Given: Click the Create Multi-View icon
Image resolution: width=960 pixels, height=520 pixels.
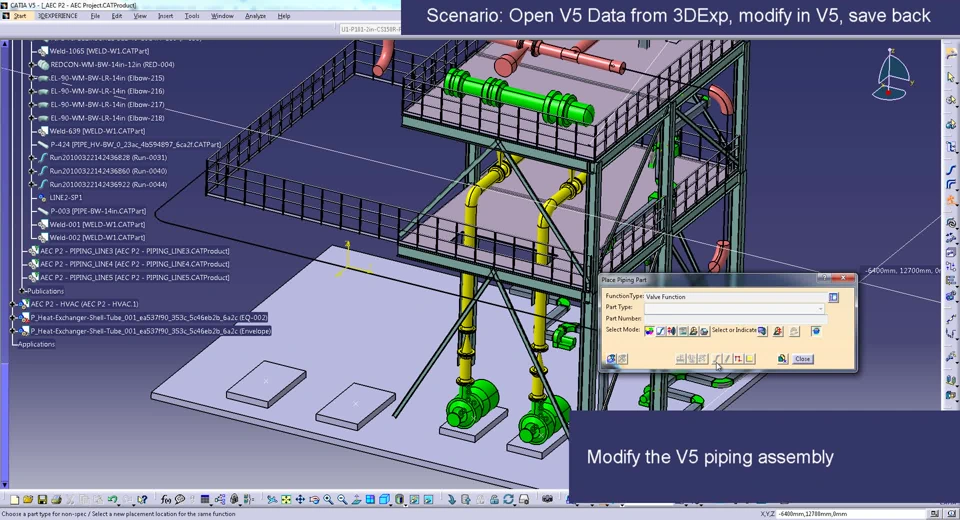Looking at the screenshot, I should point(370,500).
